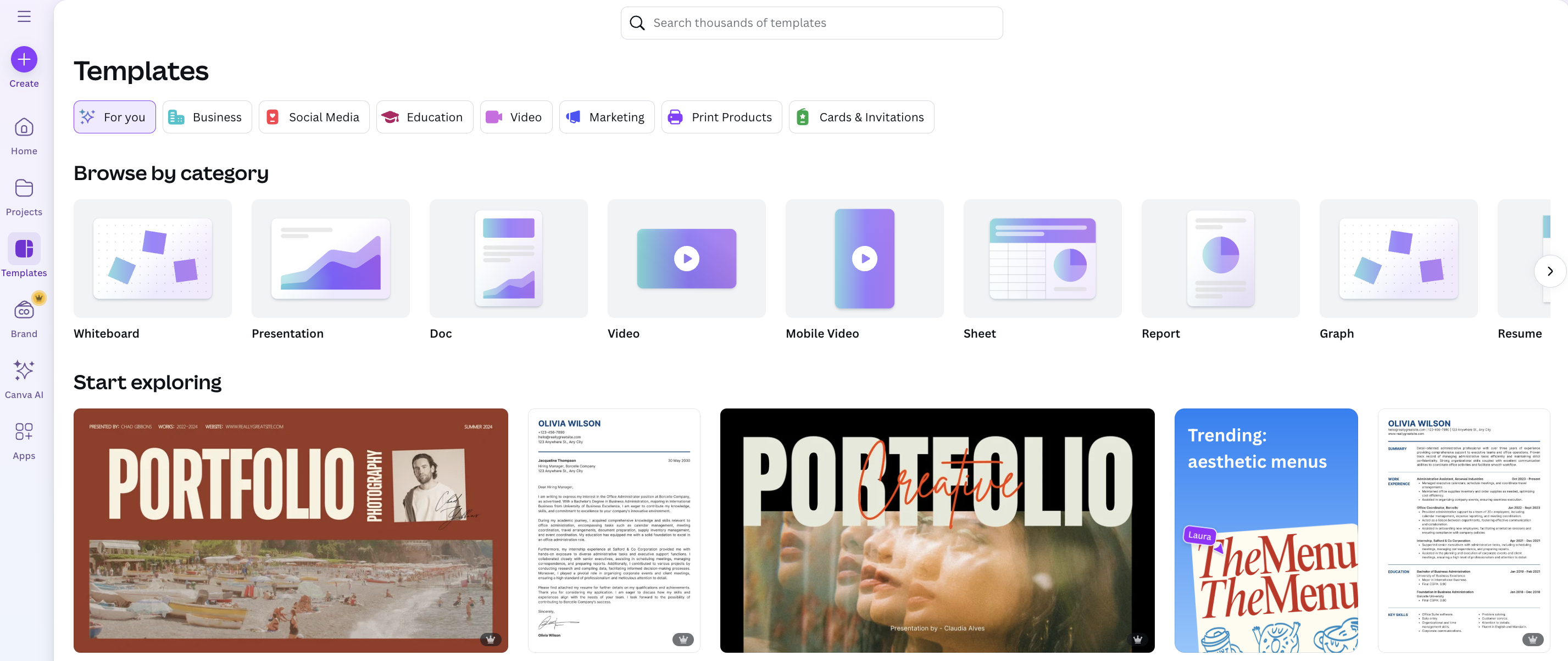Viewport: 1568px width, 661px height.
Task: Open the Whiteboard category thumbnail
Action: (152, 259)
